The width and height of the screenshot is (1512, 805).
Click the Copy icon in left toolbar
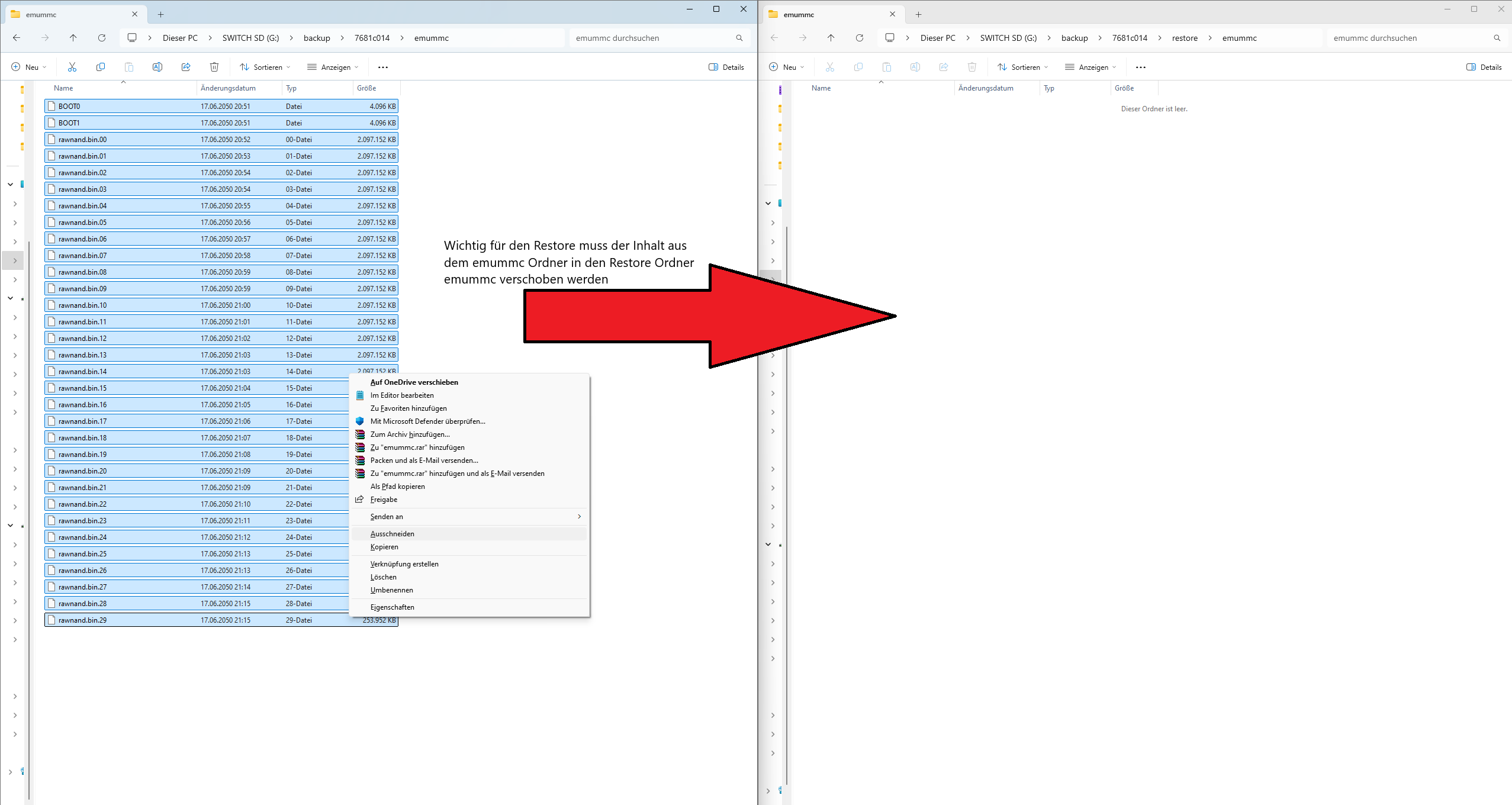(x=101, y=67)
